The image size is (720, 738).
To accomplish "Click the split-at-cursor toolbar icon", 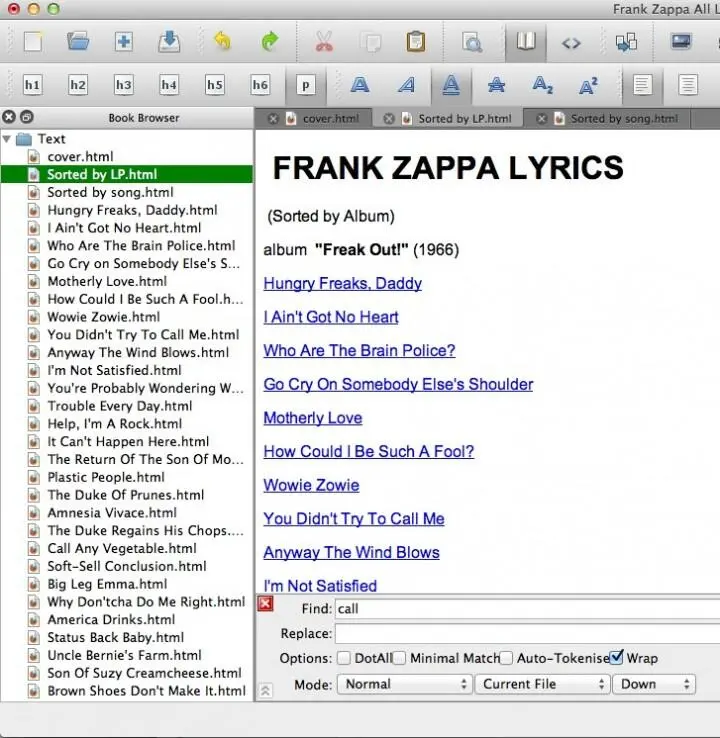I will [626, 42].
